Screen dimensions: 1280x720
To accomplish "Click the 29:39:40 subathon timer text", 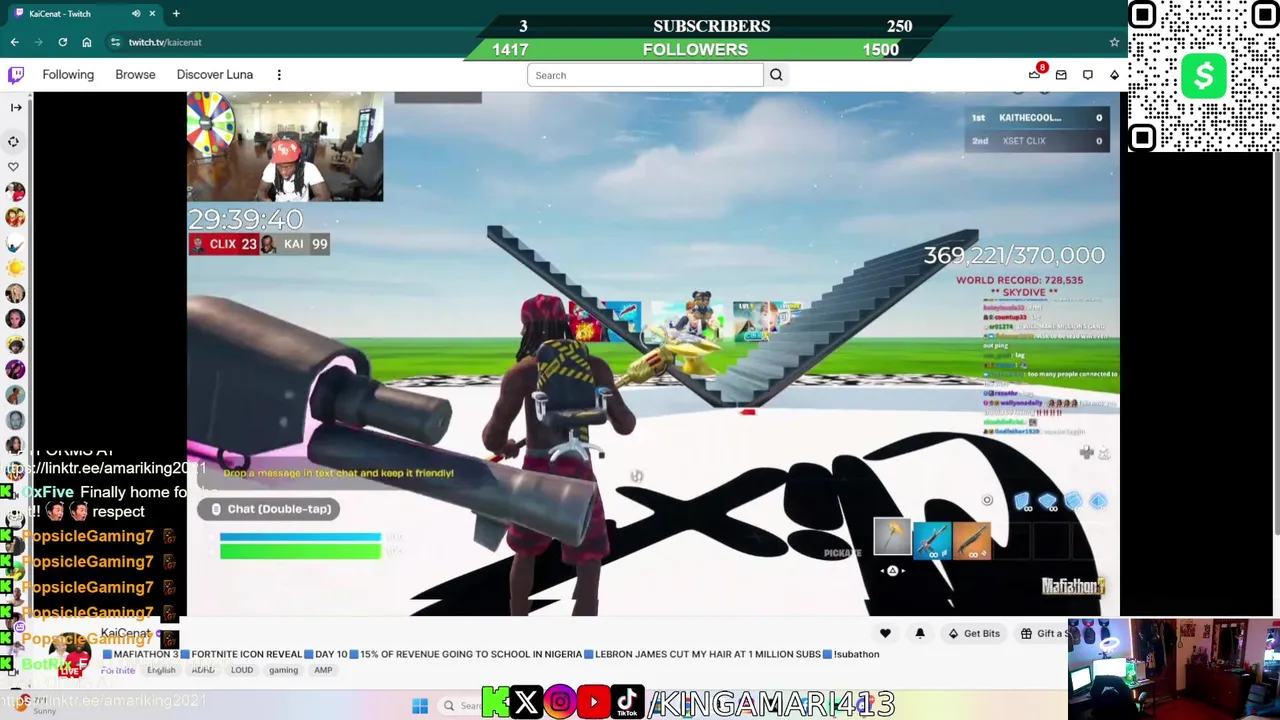I will click(246, 219).
